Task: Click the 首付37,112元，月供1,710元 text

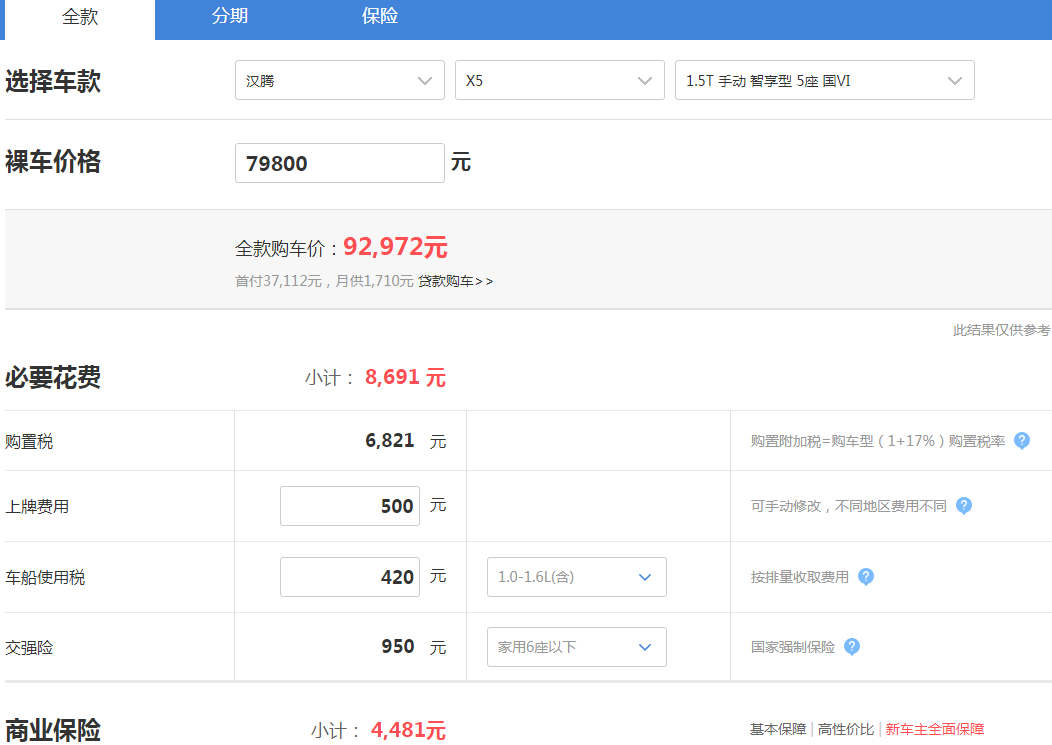Action: pos(324,281)
